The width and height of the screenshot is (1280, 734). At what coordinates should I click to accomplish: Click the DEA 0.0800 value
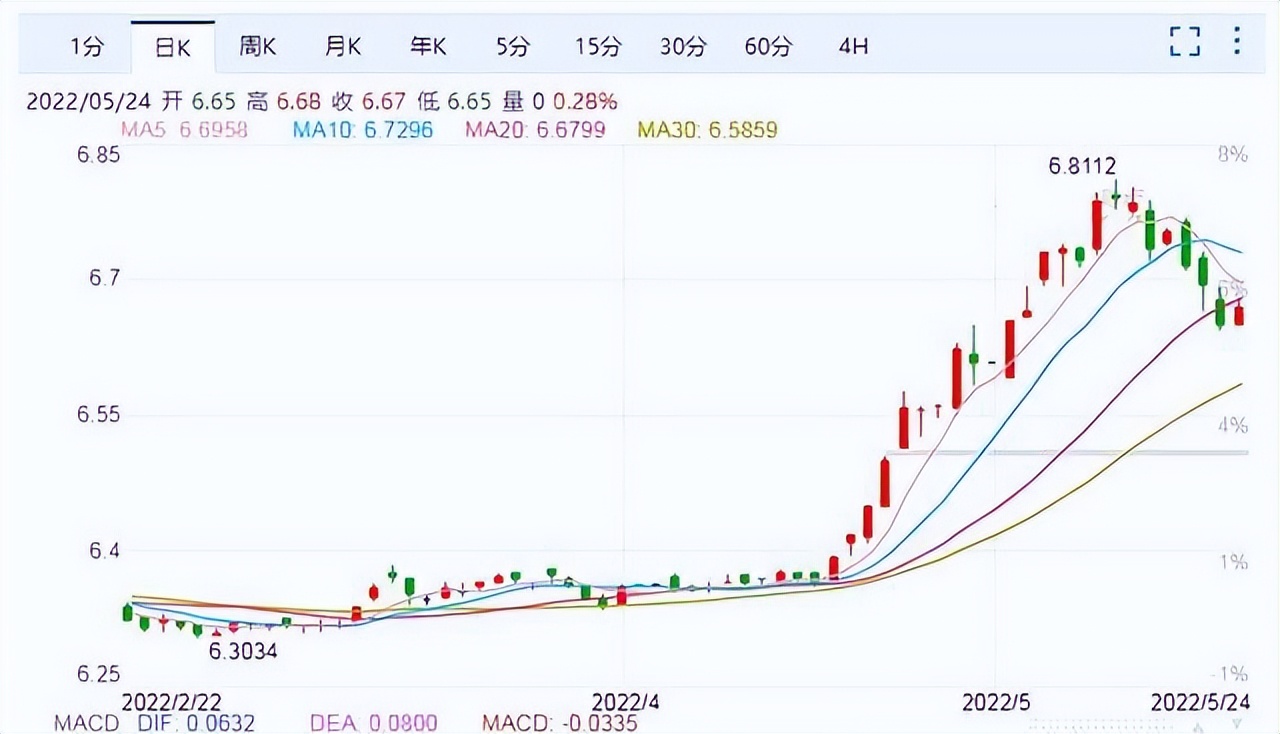click(374, 722)
